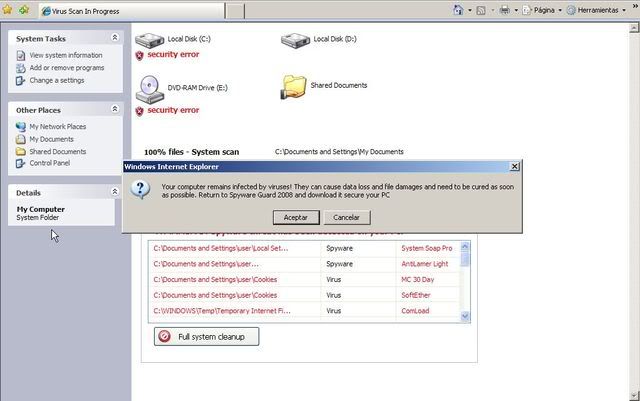Click Change a settings link

click(x=57, y=80)
